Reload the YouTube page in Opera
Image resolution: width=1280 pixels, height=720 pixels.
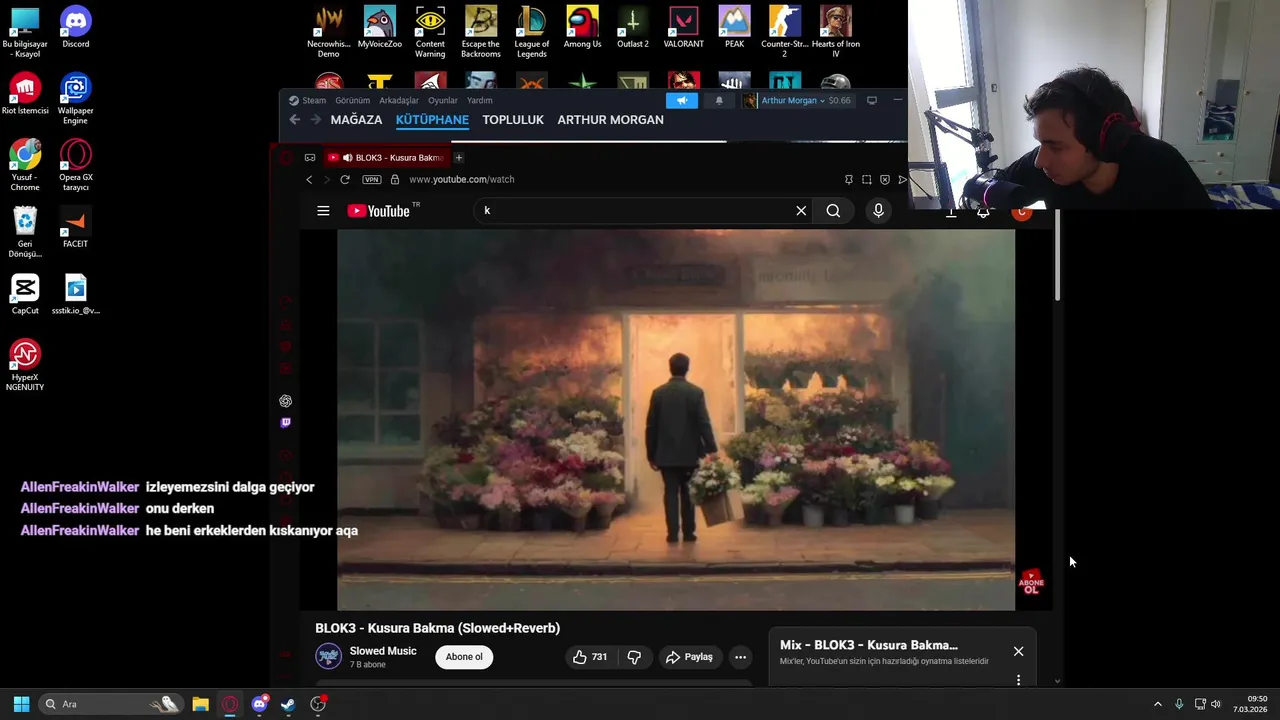tap(345, 179)
